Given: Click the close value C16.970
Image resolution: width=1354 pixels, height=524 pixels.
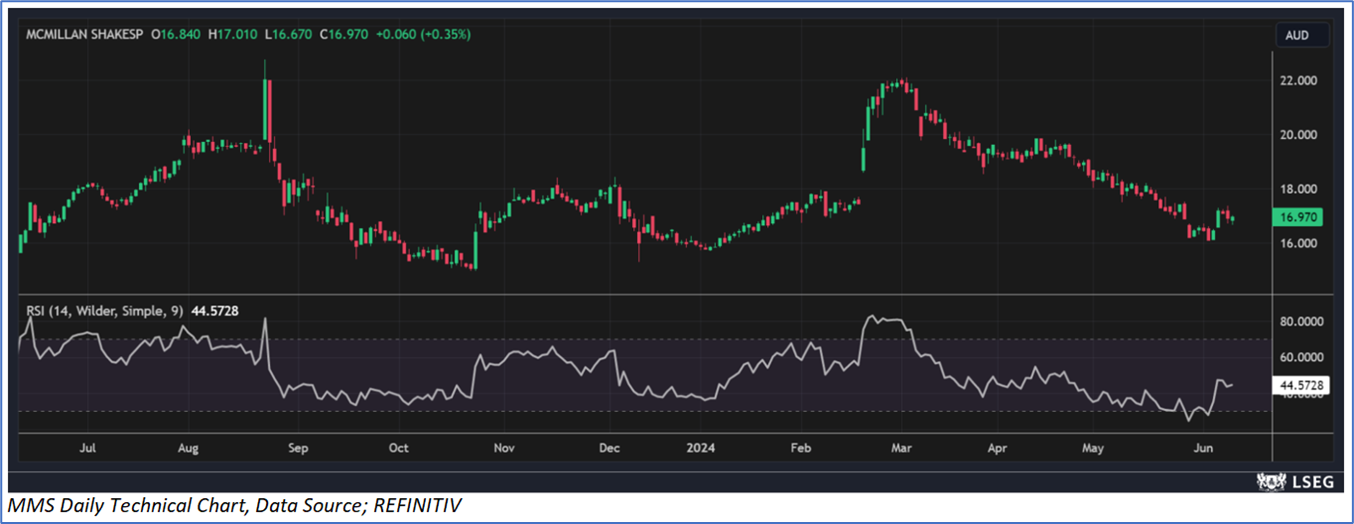Looking at the screenshot, I should (x=345, y=34).
